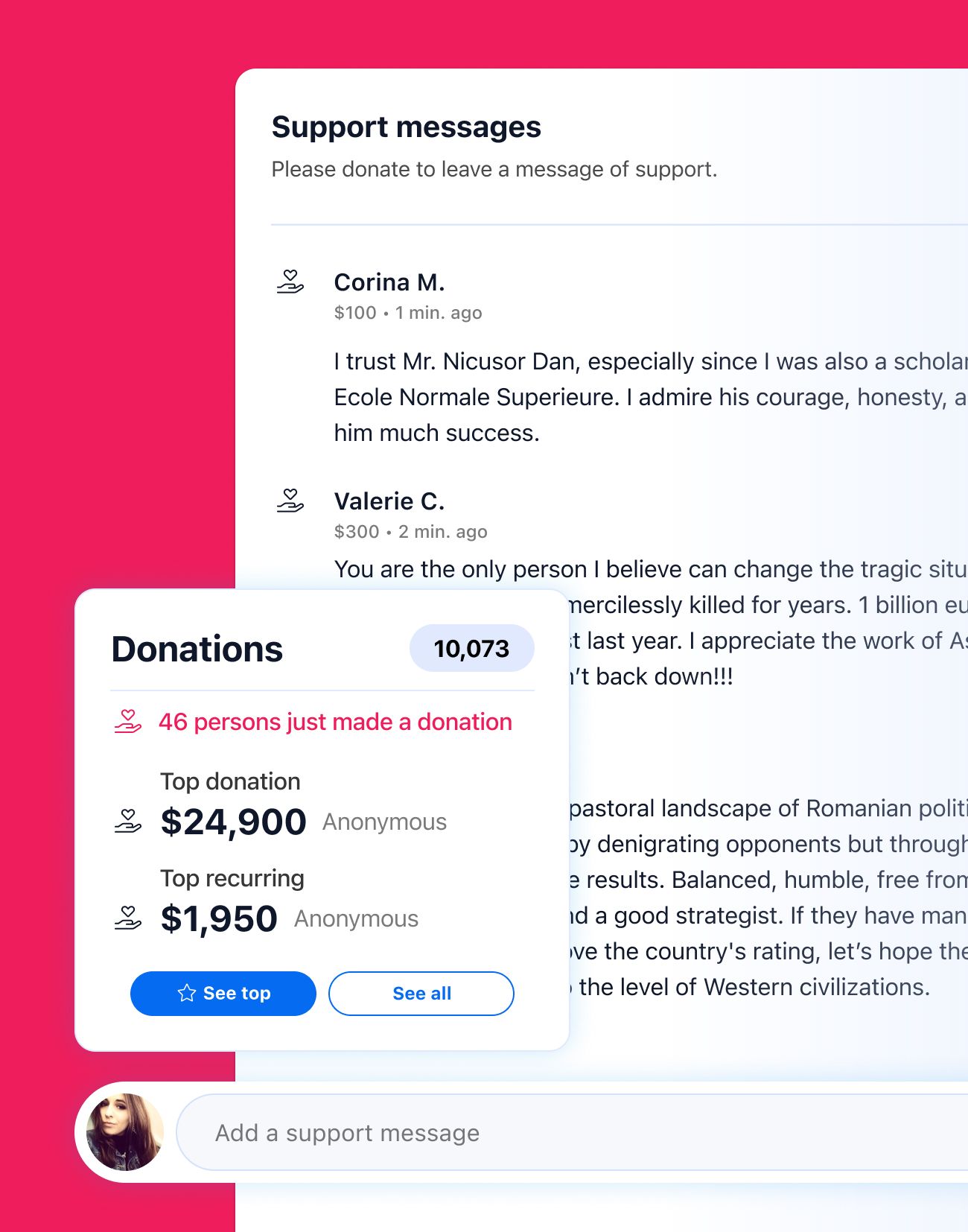
Task: Select donor name Valerie C.
Action: (x=389, y=501)
